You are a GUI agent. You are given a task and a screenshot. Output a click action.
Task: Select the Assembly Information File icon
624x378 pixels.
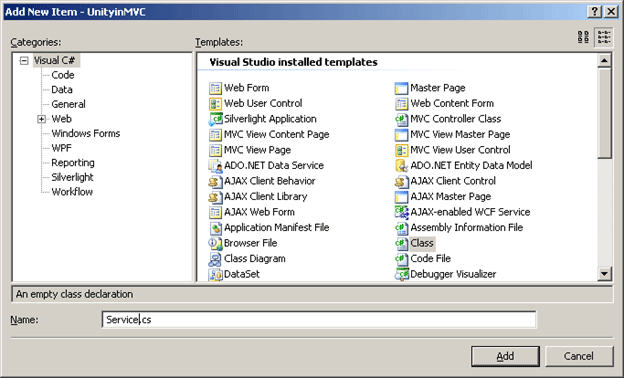click(402, 228)
